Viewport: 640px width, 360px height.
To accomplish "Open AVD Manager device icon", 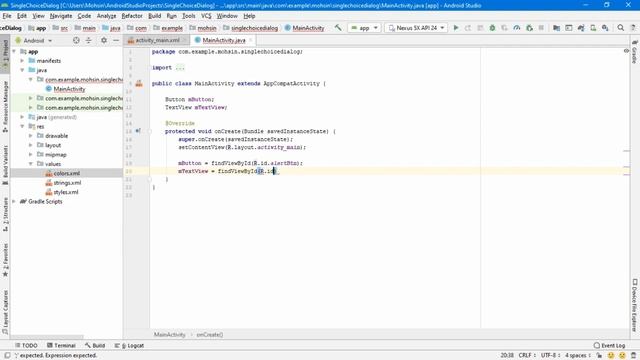I will pos(593,28).
